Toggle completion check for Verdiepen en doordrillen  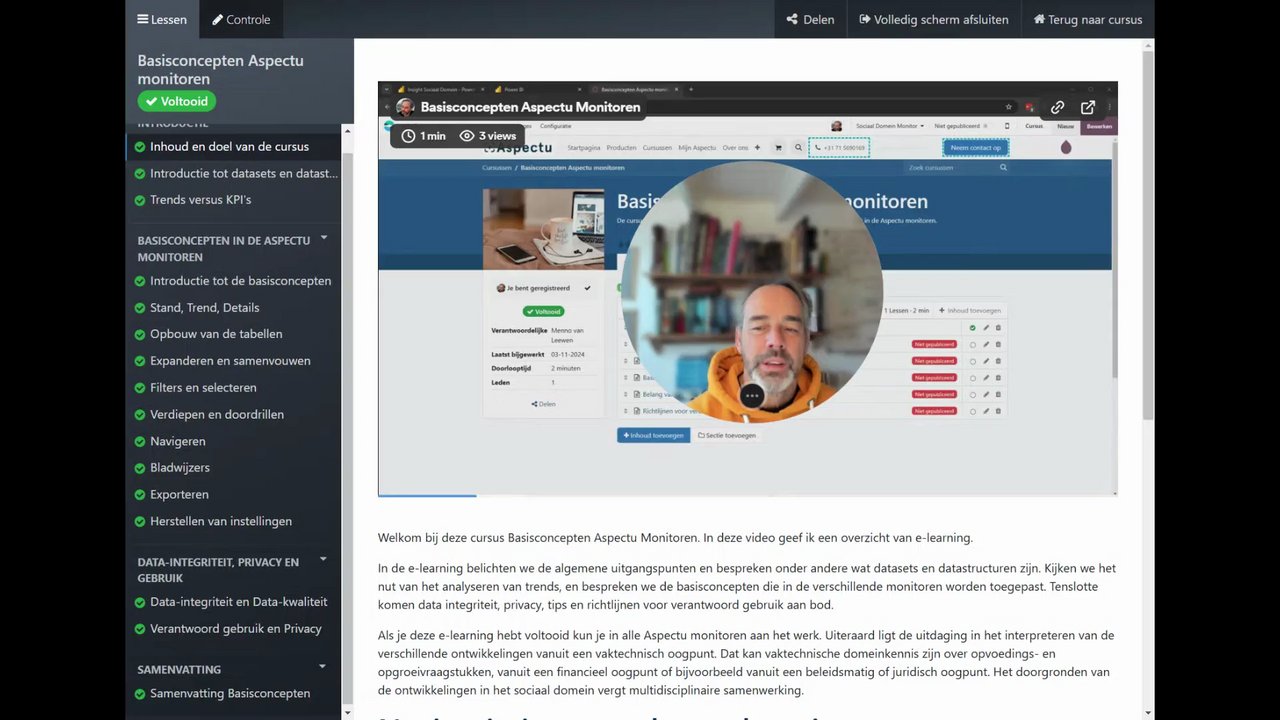pyautogui.click(x=140, y=414)
